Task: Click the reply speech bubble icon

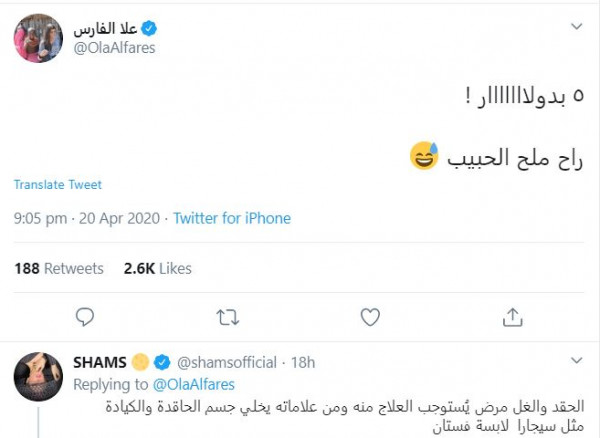Action: pos(85,317)
